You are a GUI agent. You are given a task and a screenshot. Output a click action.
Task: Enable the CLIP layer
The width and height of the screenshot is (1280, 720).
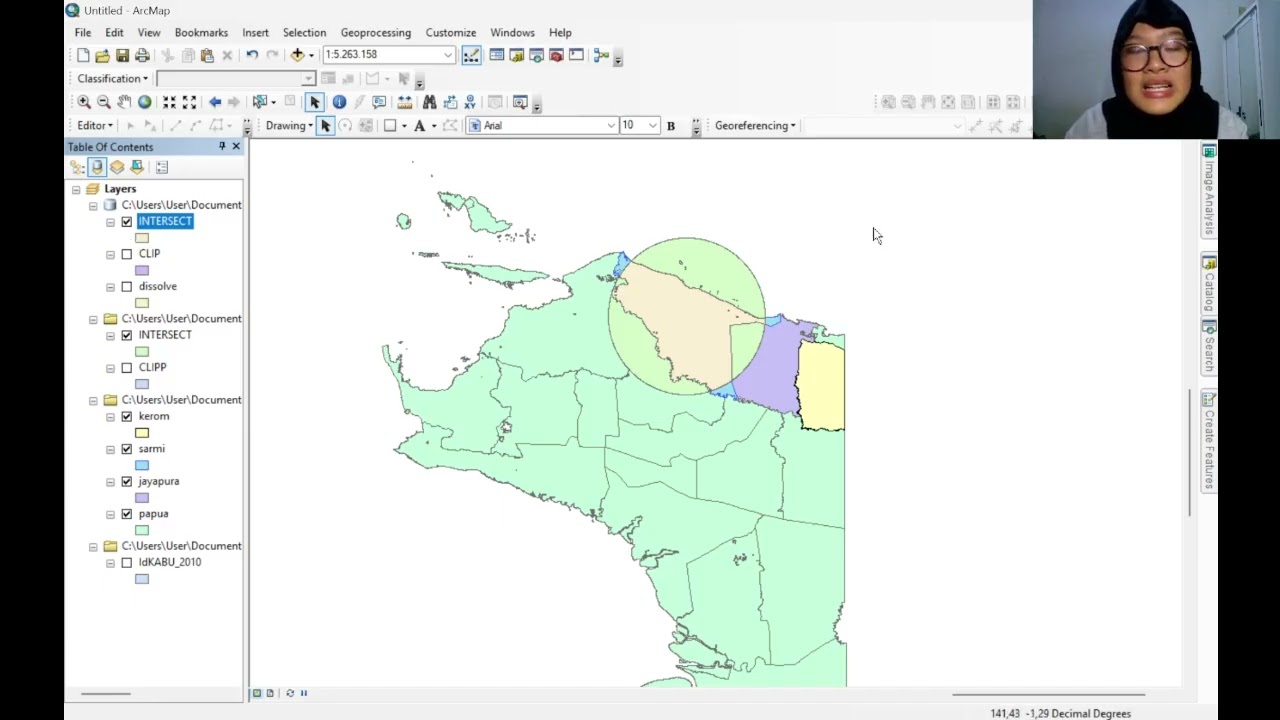click(127, 254)
